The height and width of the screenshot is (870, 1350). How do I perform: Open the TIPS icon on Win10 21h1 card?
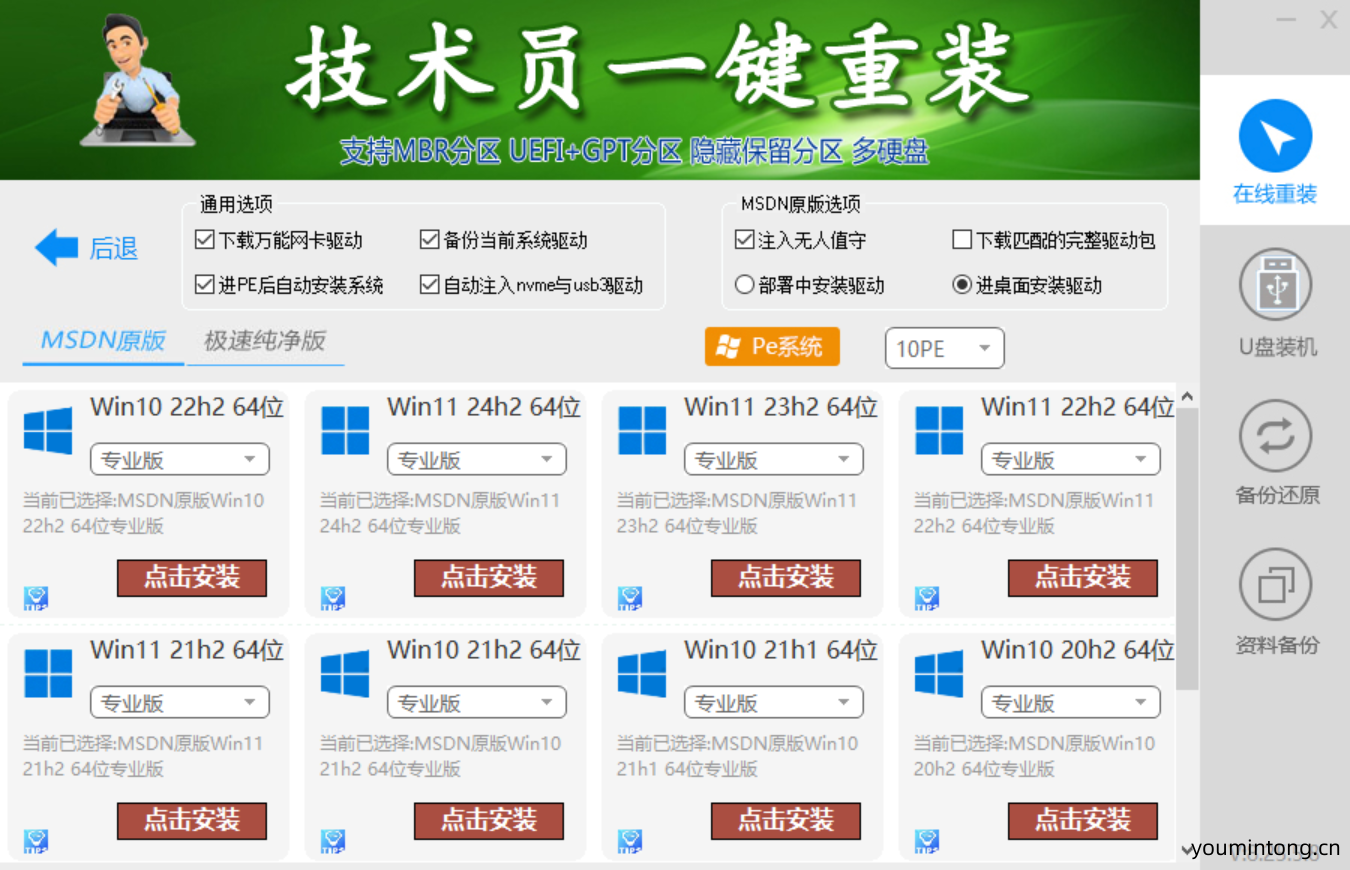[x=630, y=841]
